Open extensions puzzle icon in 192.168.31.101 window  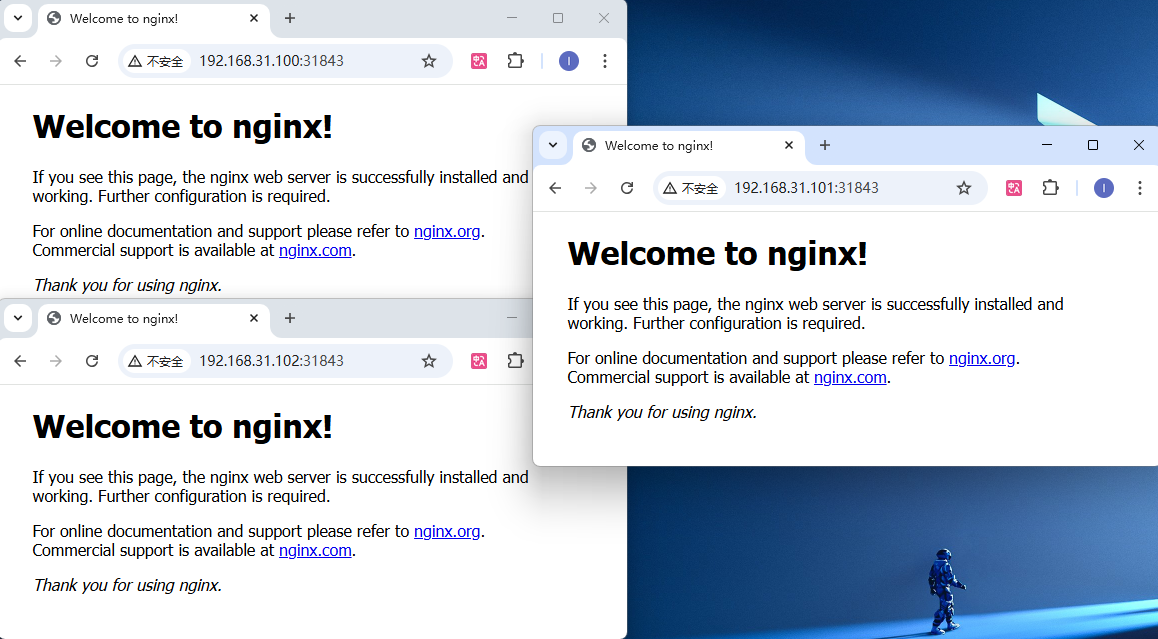(1049, 188)
